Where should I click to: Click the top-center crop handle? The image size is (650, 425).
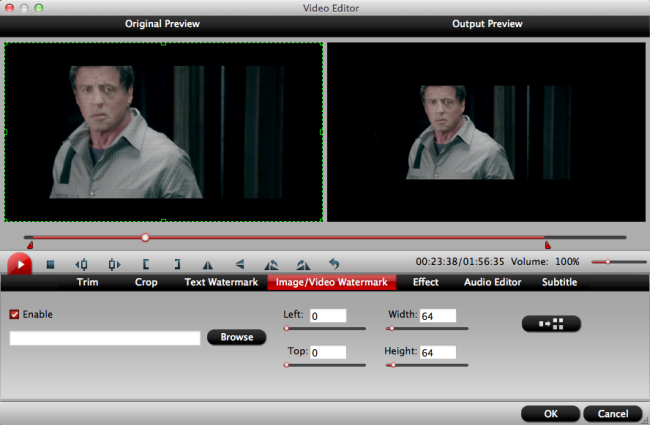click(x=163, y=43)
